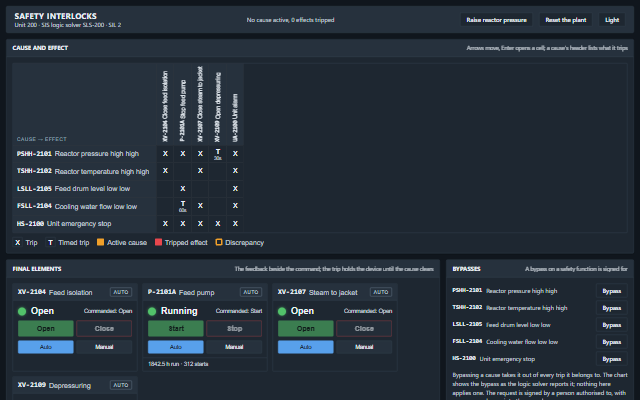Select XV-2109 Open depressuring column header
This screenshot has height=400, width=640.
click(218, 104)
